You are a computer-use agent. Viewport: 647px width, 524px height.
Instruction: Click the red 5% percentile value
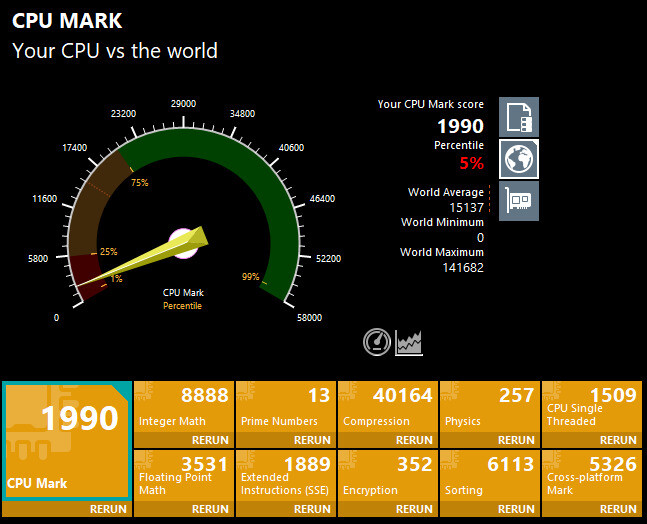click(472, 163)
